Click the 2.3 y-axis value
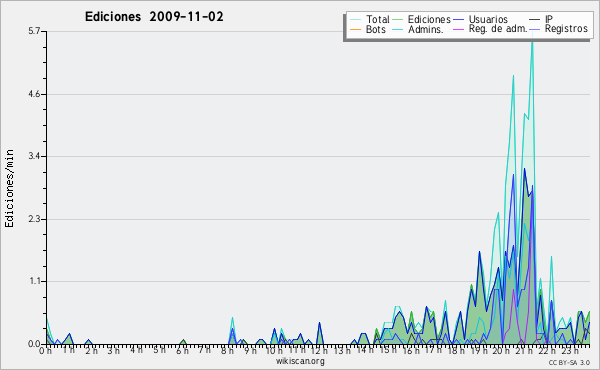Image resolution: width=600 pixels, height=370 pixels. (34, 219)
